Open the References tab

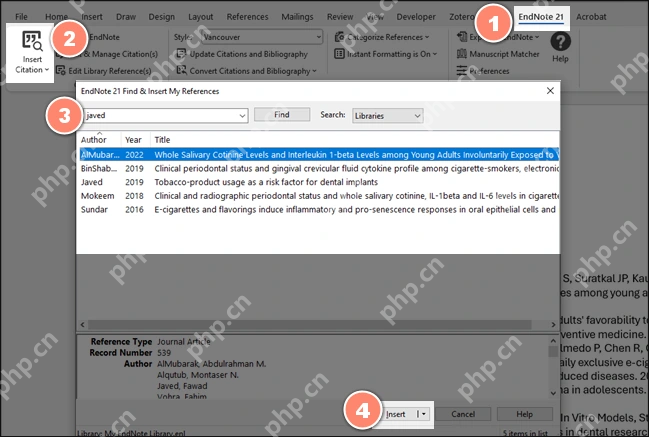247,17
